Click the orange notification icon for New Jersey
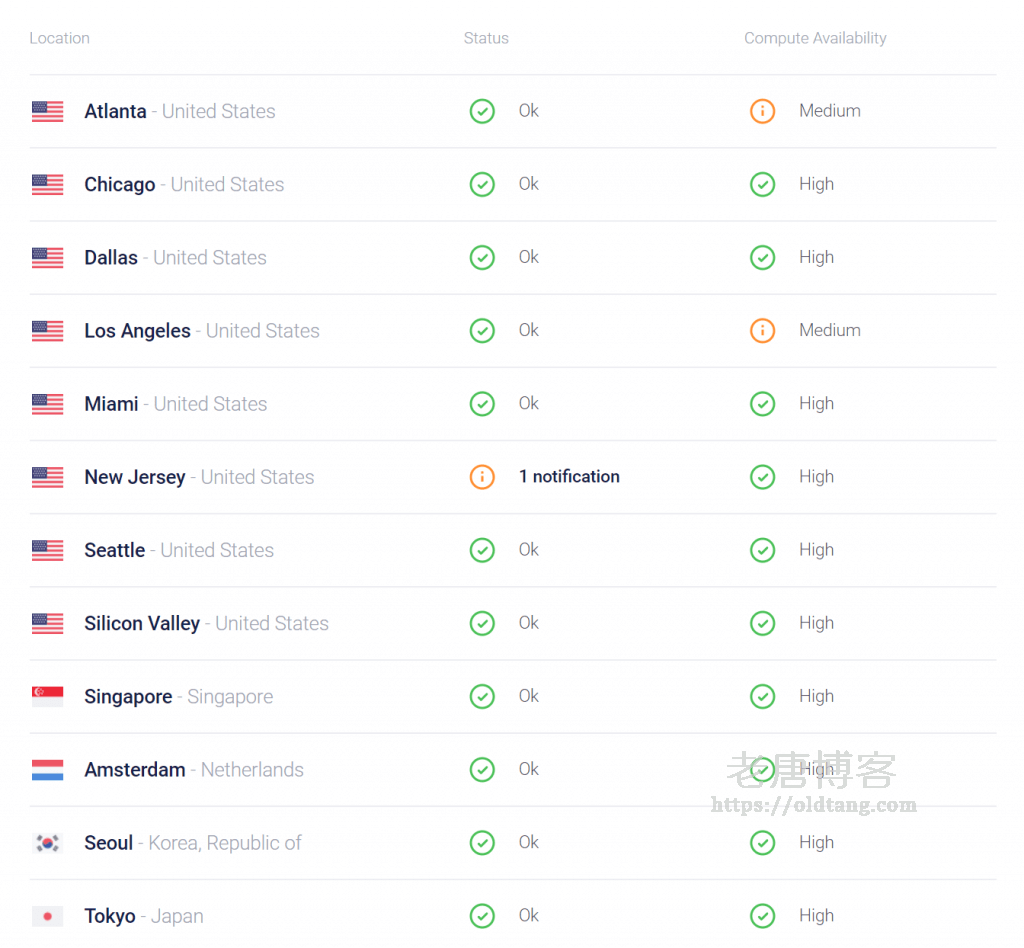1024x948 pixels. tap(482, 477)
